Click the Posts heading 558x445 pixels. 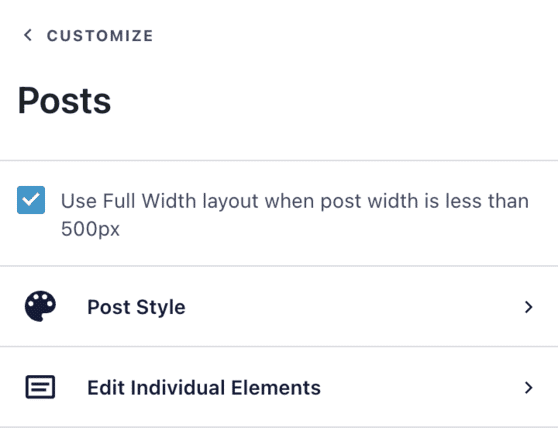click(x=64, y=101)
